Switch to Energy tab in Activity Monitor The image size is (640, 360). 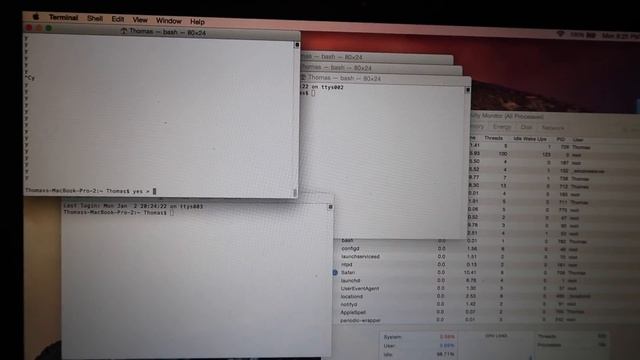pos(502,127)
